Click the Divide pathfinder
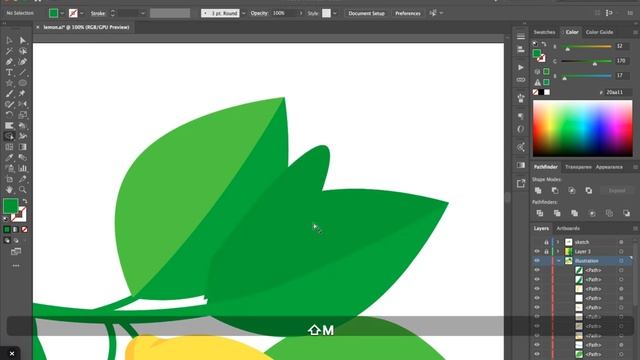640x360 pixels. click(x=540, y=213)
